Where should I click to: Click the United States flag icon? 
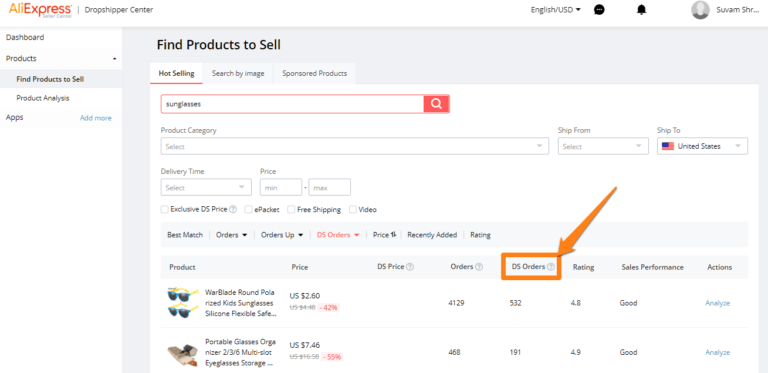tap(668, 146)
